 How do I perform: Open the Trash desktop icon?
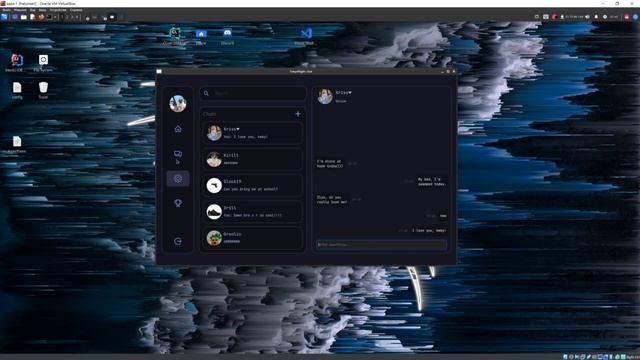tap(43, 90)
